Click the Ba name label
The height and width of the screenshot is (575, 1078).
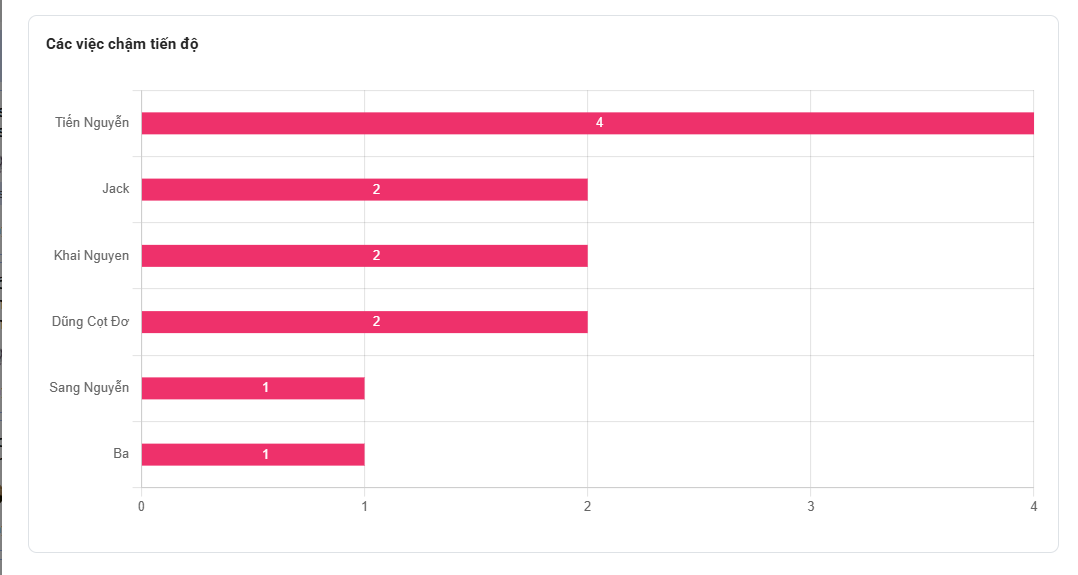[x=121, y=454]
